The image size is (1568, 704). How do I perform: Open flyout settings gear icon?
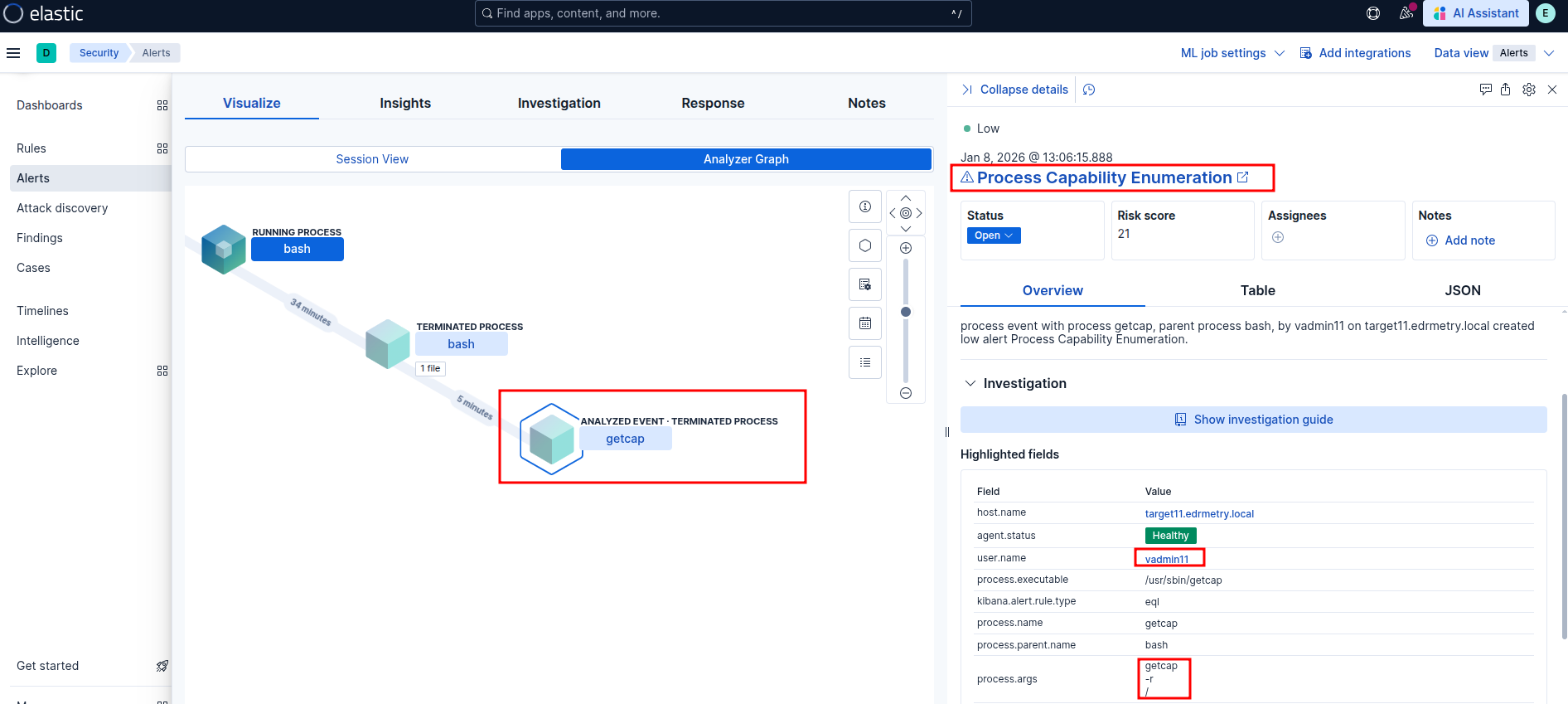[x=1529, y=90]
